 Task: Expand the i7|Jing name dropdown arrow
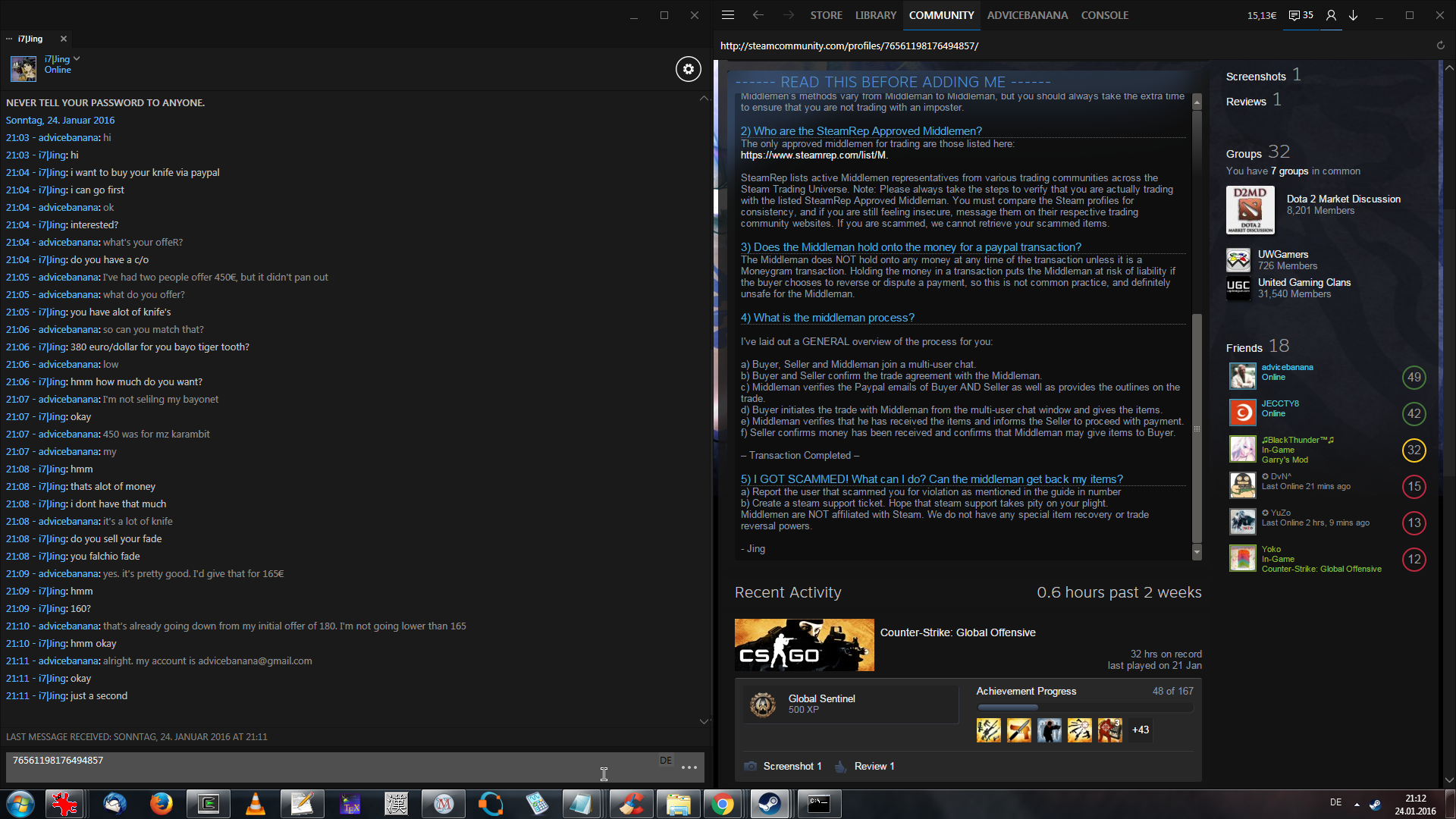[x=77, y=58]
